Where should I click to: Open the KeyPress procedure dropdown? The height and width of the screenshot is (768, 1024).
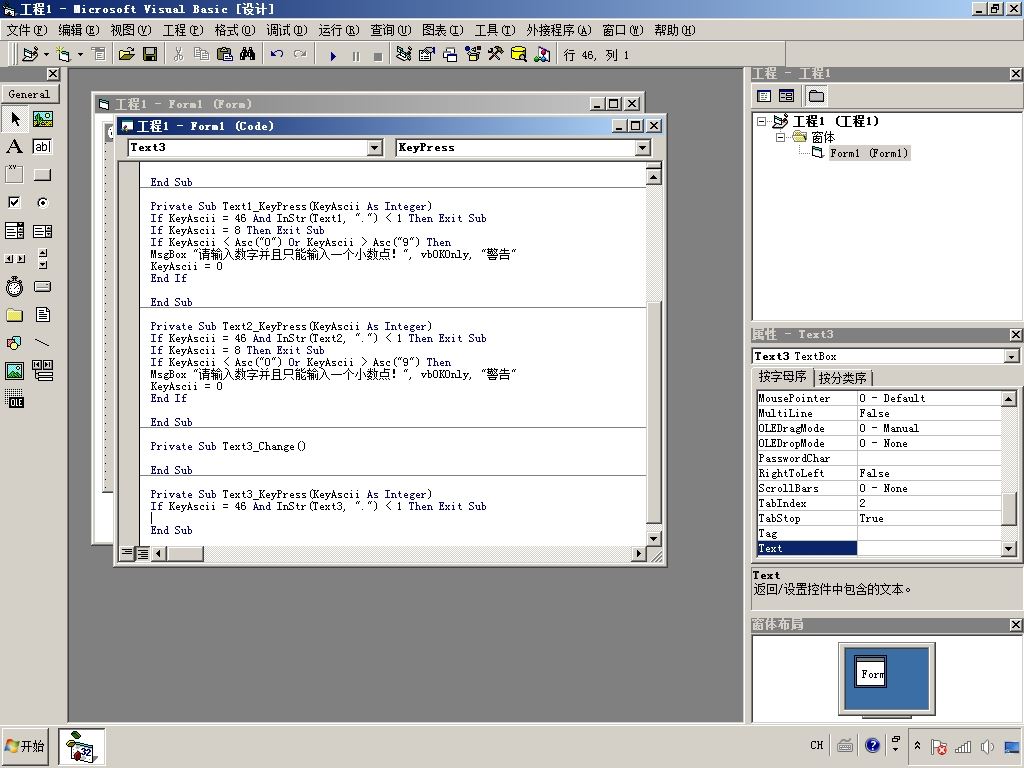[x=643, y=148]
